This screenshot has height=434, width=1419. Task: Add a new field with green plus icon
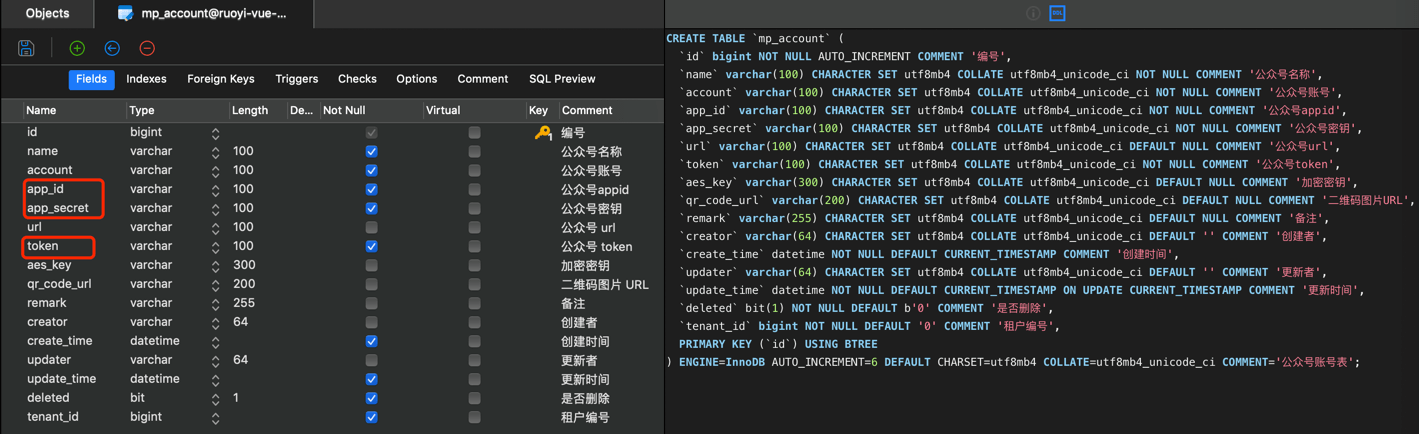click(x=77, y=48)
